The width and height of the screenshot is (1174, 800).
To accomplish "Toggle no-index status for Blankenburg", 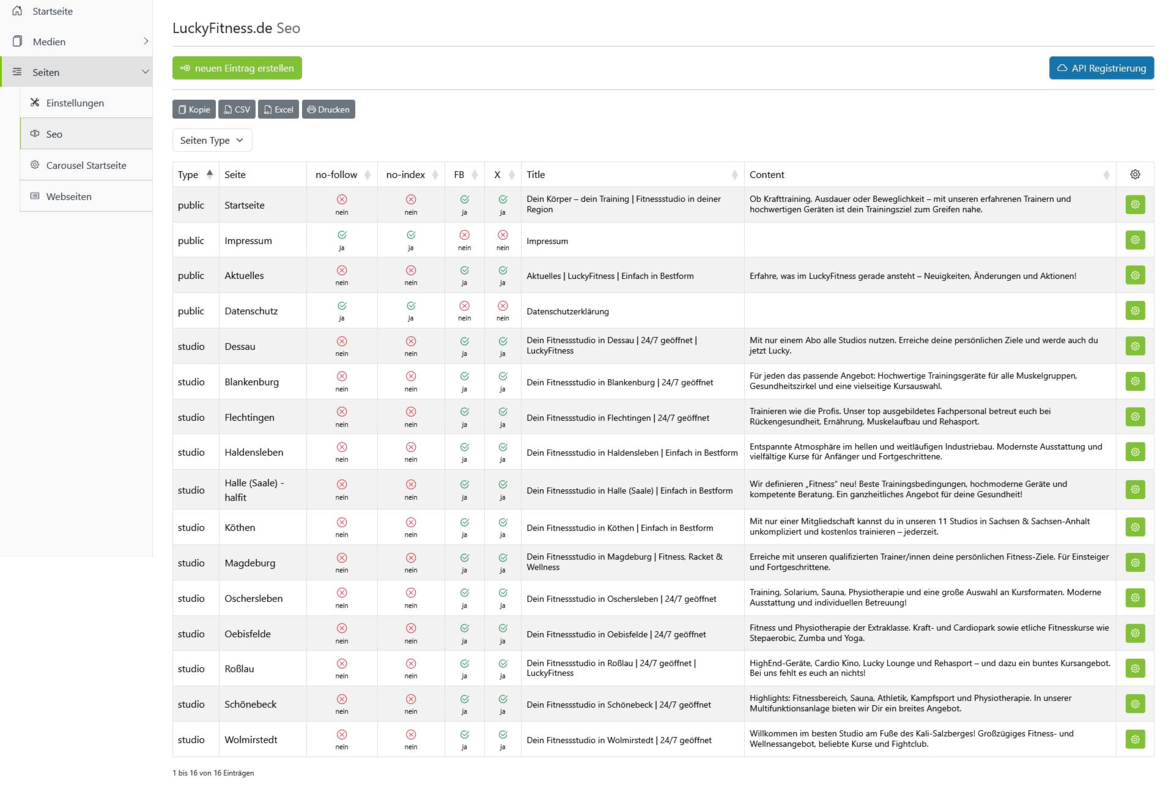I will point(410,377).
